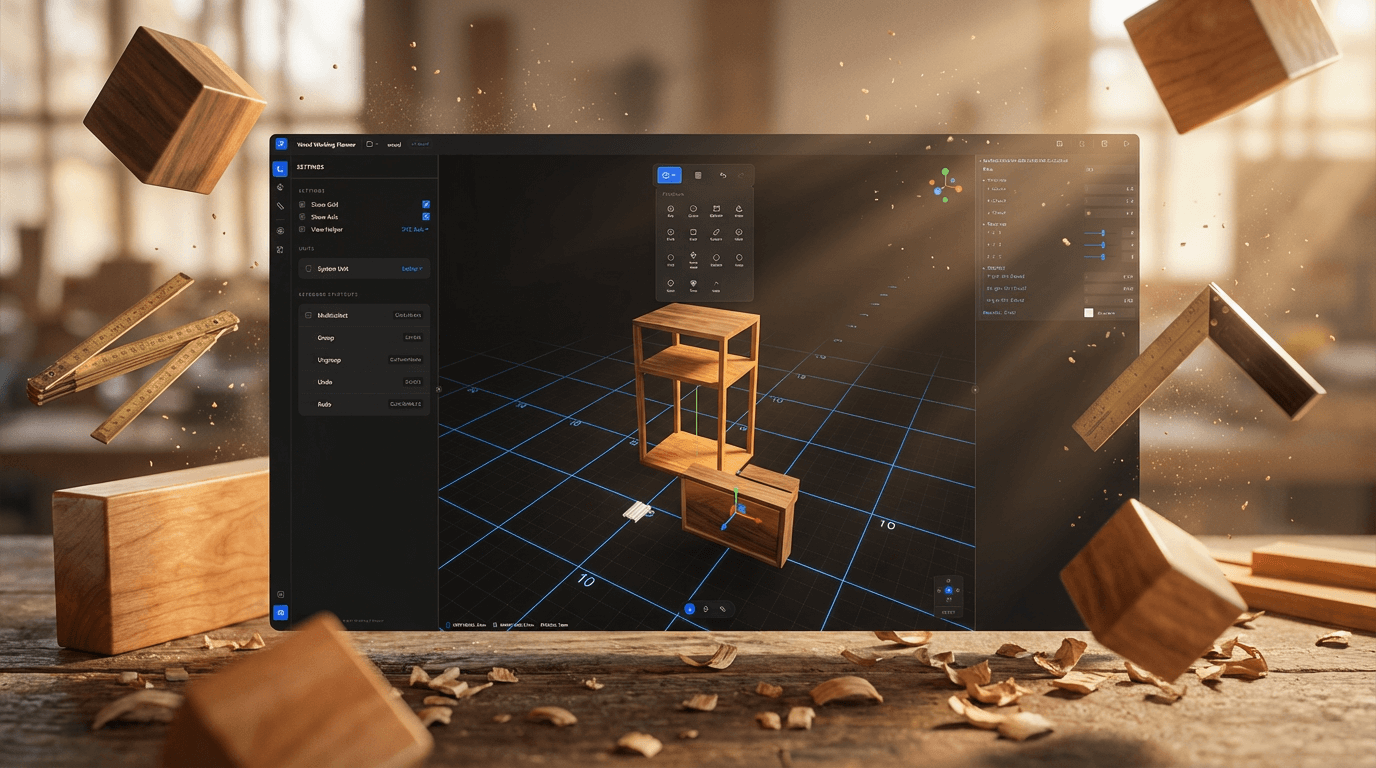Viewport: 1376px width, 768px height.
Task: Open the System Unit dropdown
Action: [x=412, y=269]
